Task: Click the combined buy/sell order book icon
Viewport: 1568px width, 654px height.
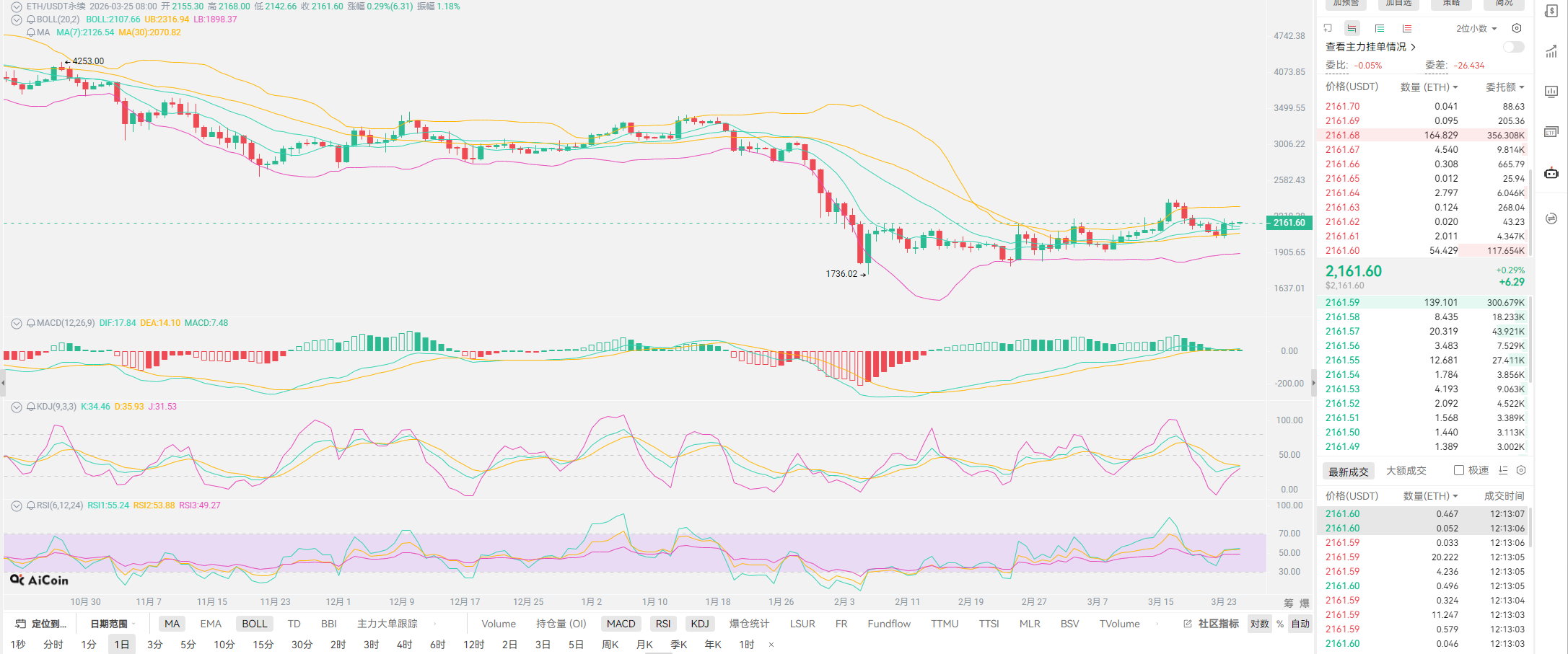Action: click(1352, 29)
